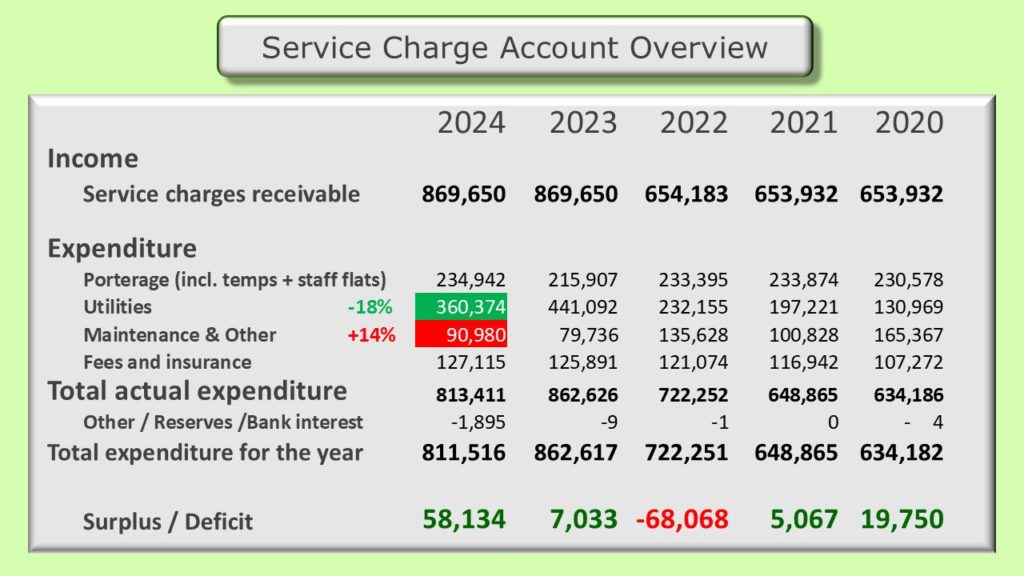
Task: Click the red highlighted 90,980 Maintenance cell
Action: click(460, 334)
